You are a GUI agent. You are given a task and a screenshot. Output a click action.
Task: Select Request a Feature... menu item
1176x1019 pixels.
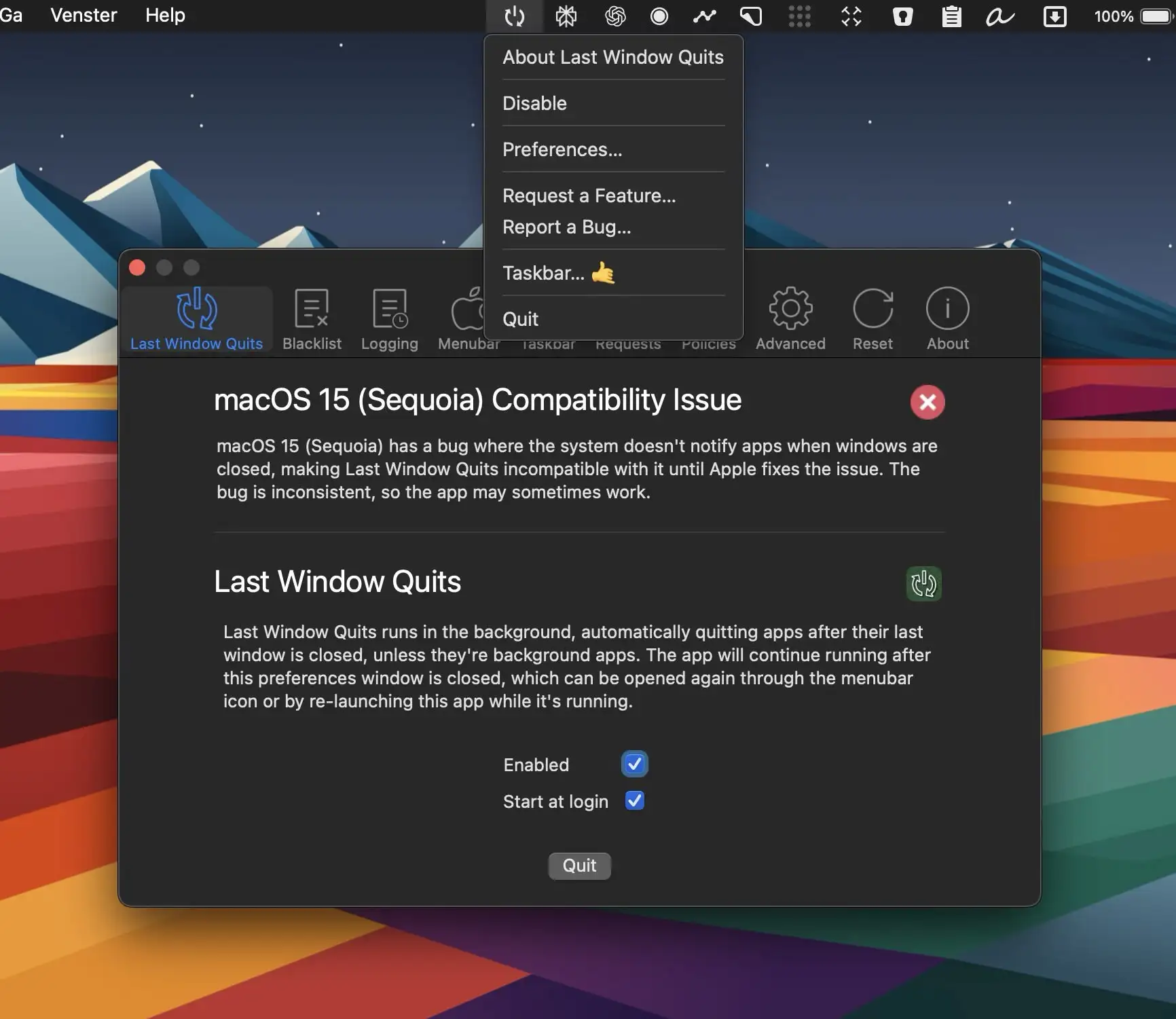click(x=613, y=196)
